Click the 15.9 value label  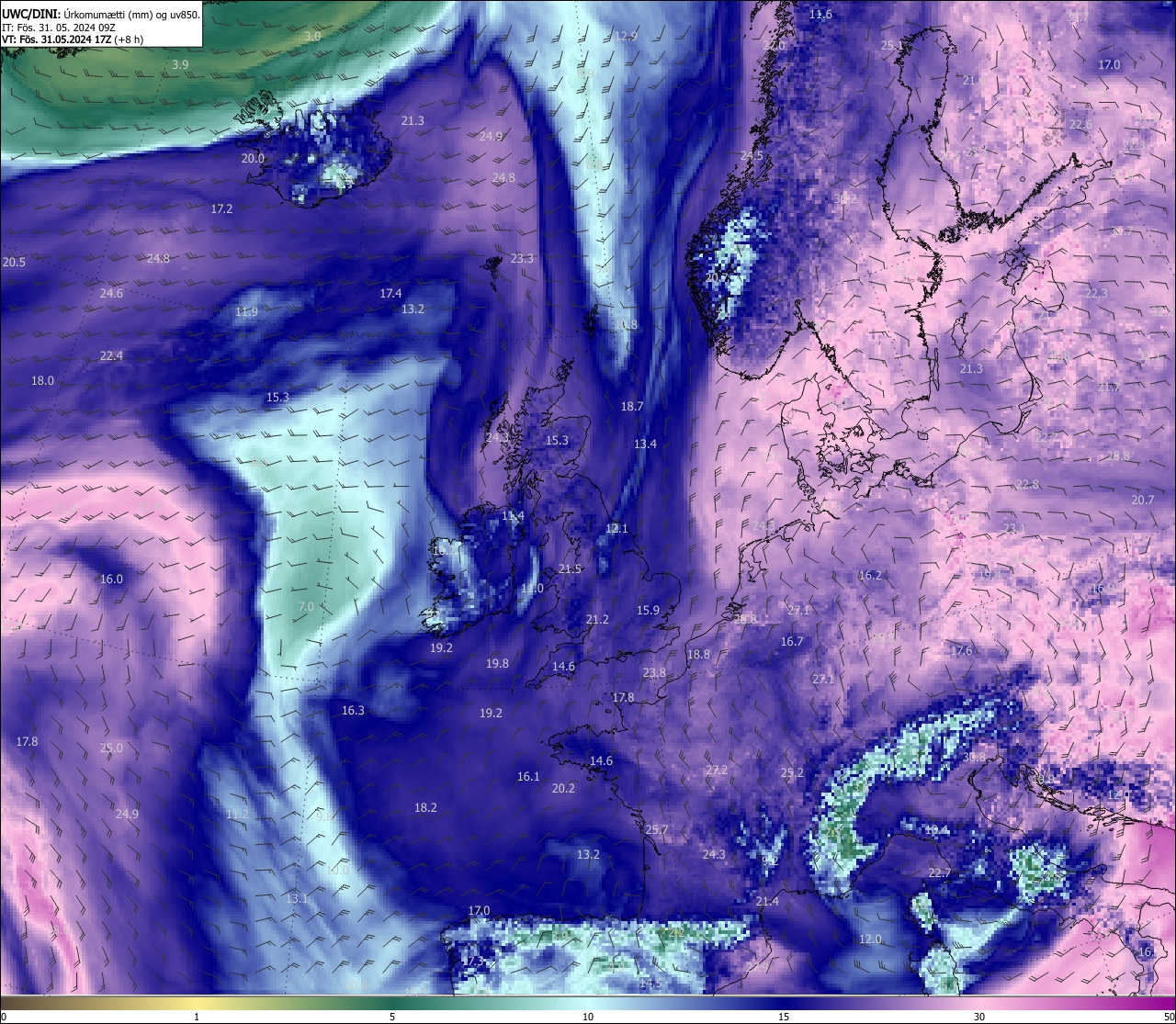pyautogui.click(x=648, y=610)
